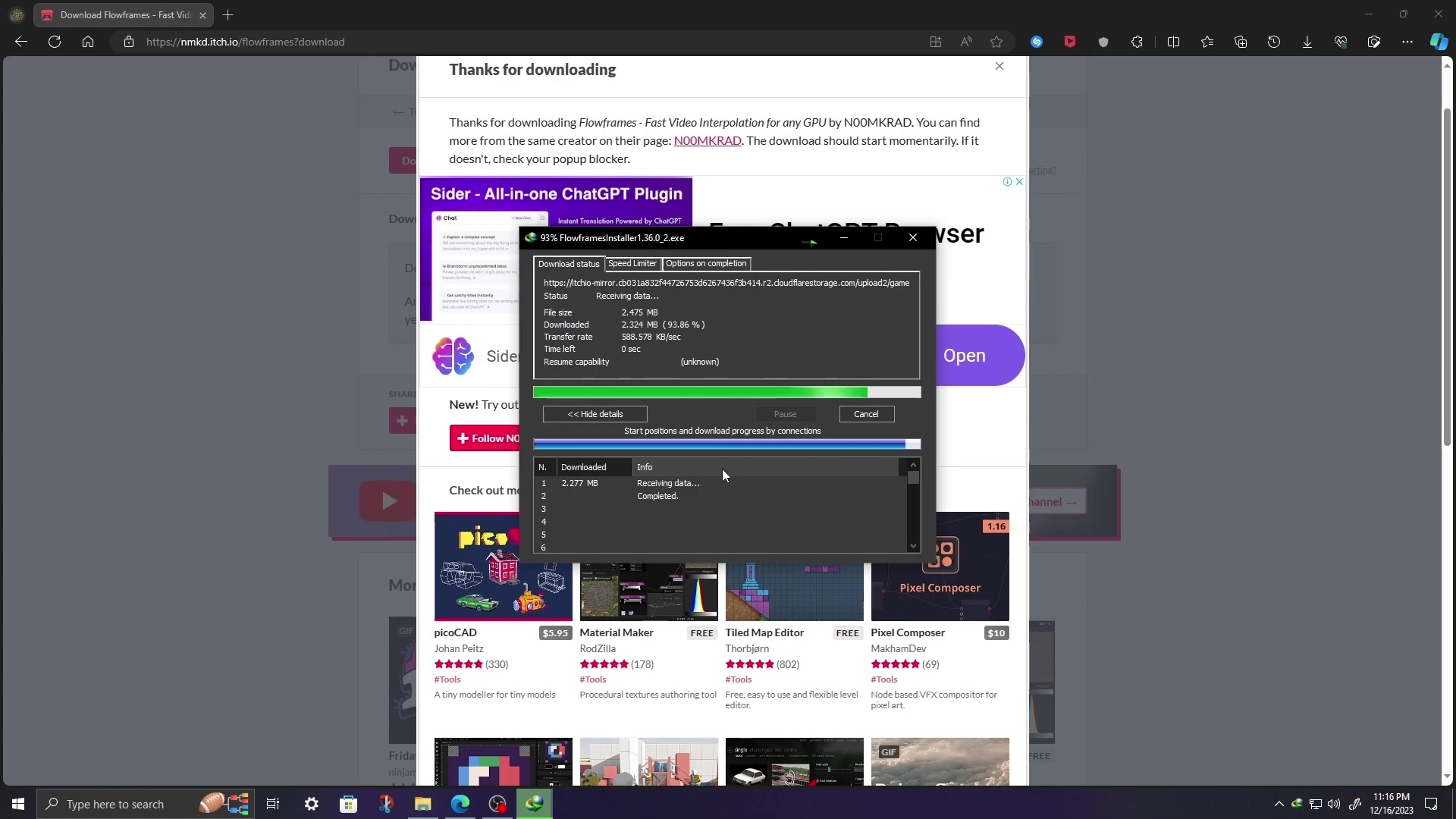Click the site lock info icon
The height and width of the screenshot is (819, 1456).
coord(129,42)
